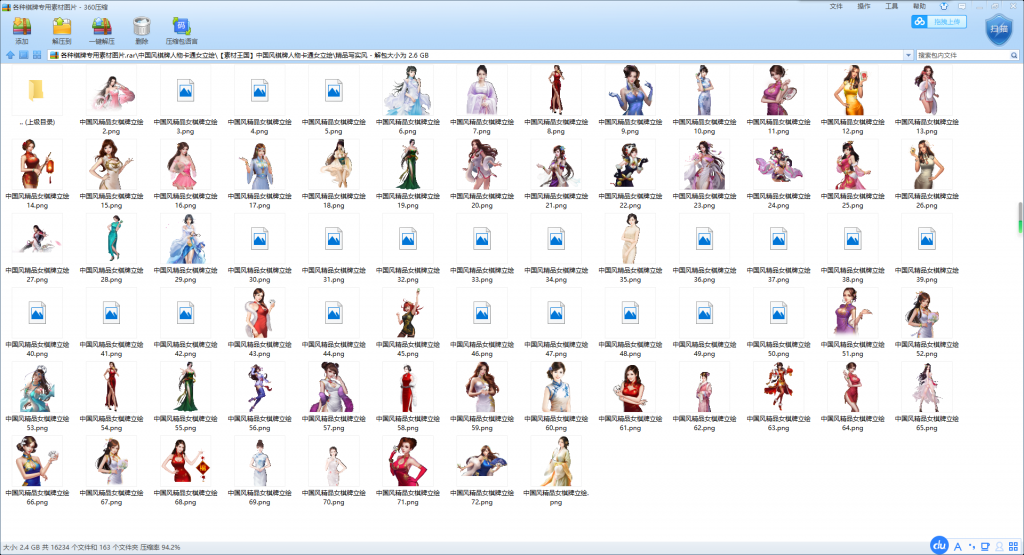
Task: Click the vertical scrollbar on the right
Action: point(1019,218)
